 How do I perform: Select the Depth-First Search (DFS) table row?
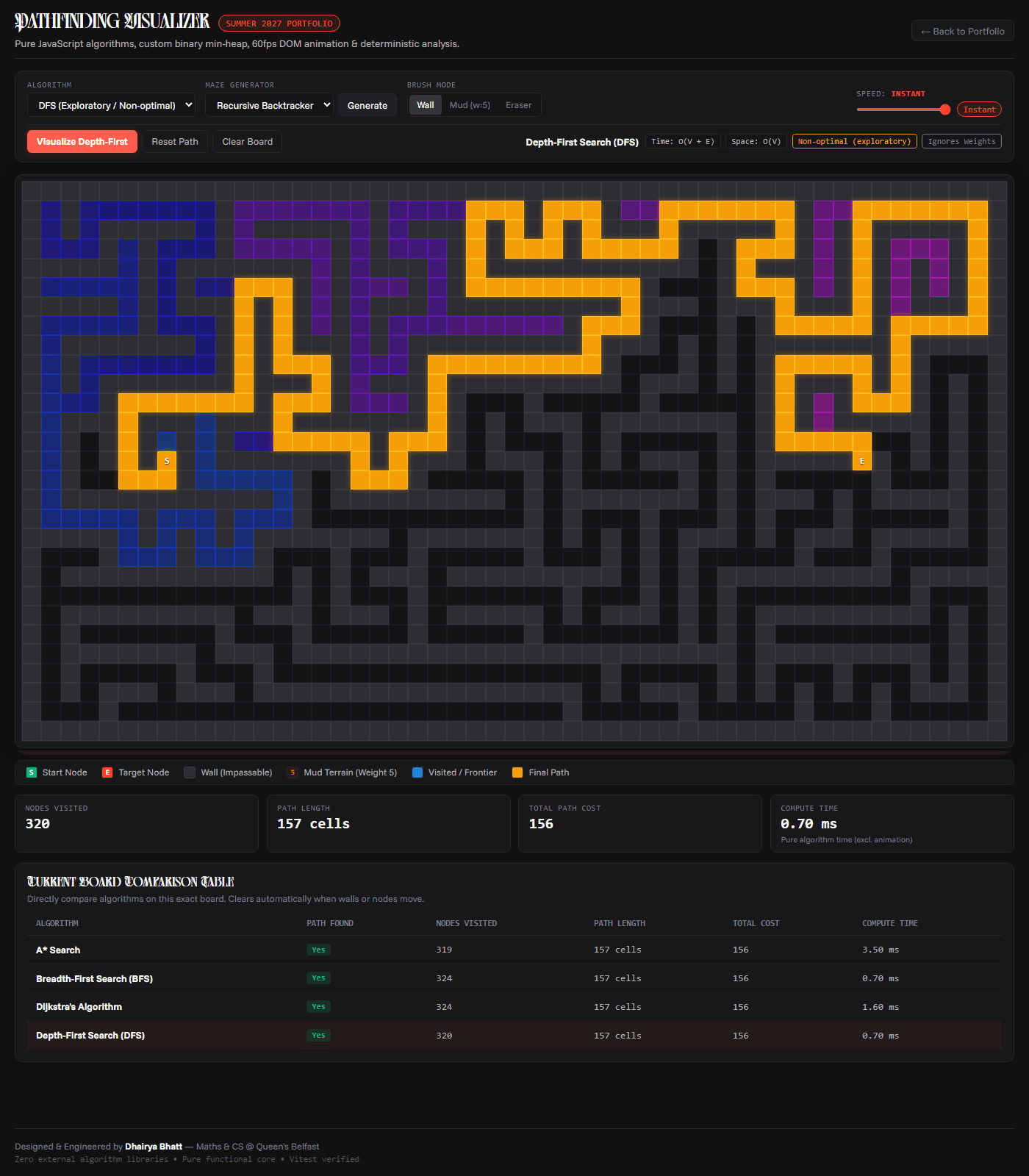[x=514, y=1035]
